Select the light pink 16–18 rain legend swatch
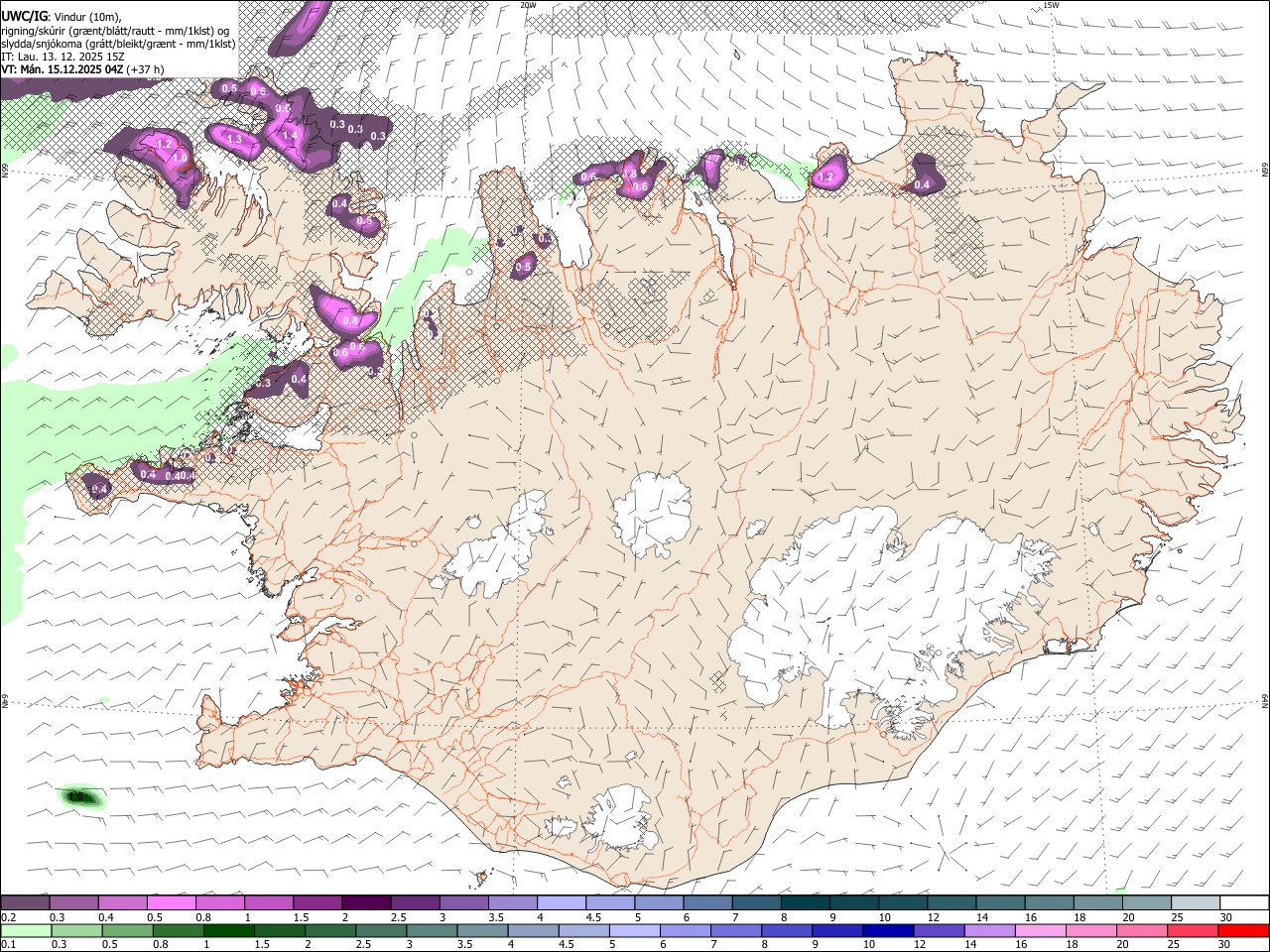The height and width of the screenshot is (952, 1270). click(1040, 930)
